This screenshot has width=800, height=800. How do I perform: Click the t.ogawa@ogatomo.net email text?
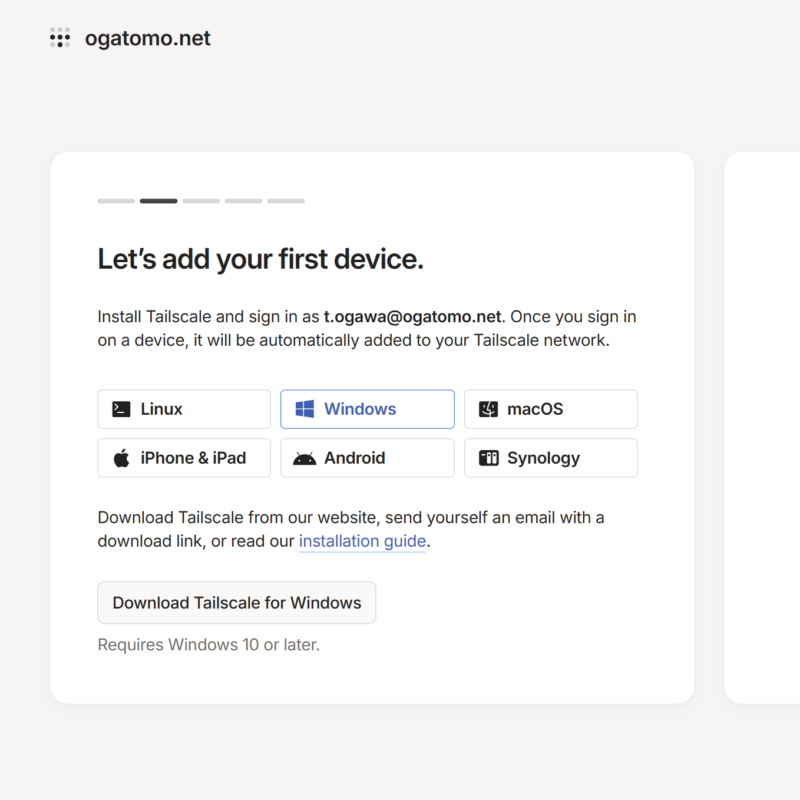[412, 317]
